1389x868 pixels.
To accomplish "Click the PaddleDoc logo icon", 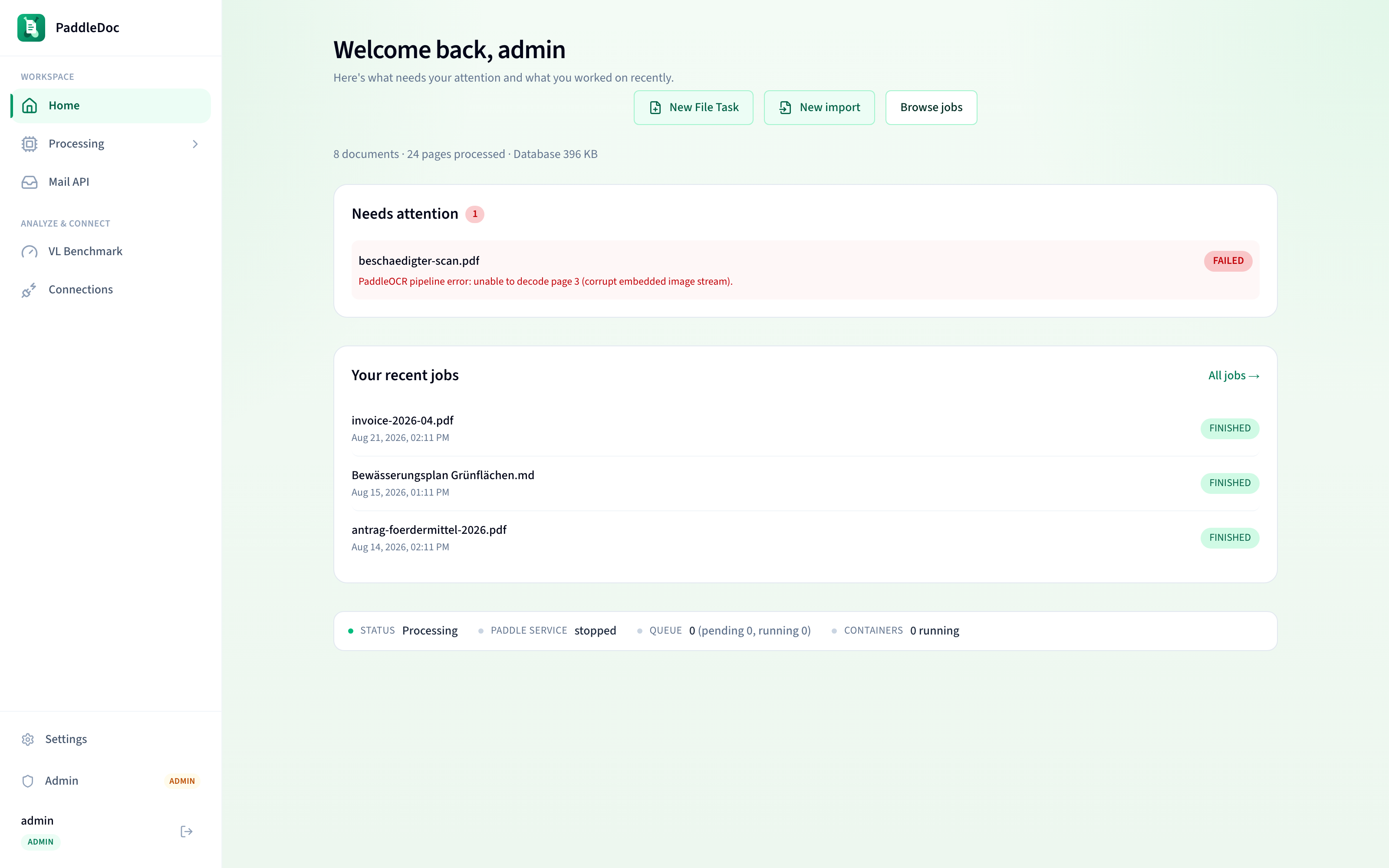I will (31, 27).
